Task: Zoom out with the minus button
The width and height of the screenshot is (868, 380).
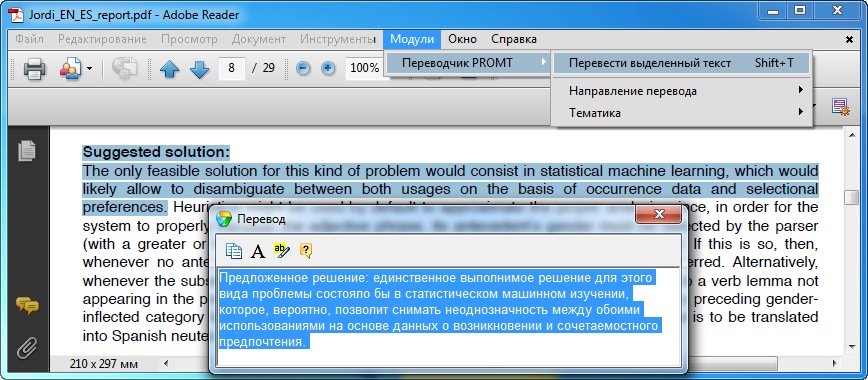Action: [x=303, y=69]
